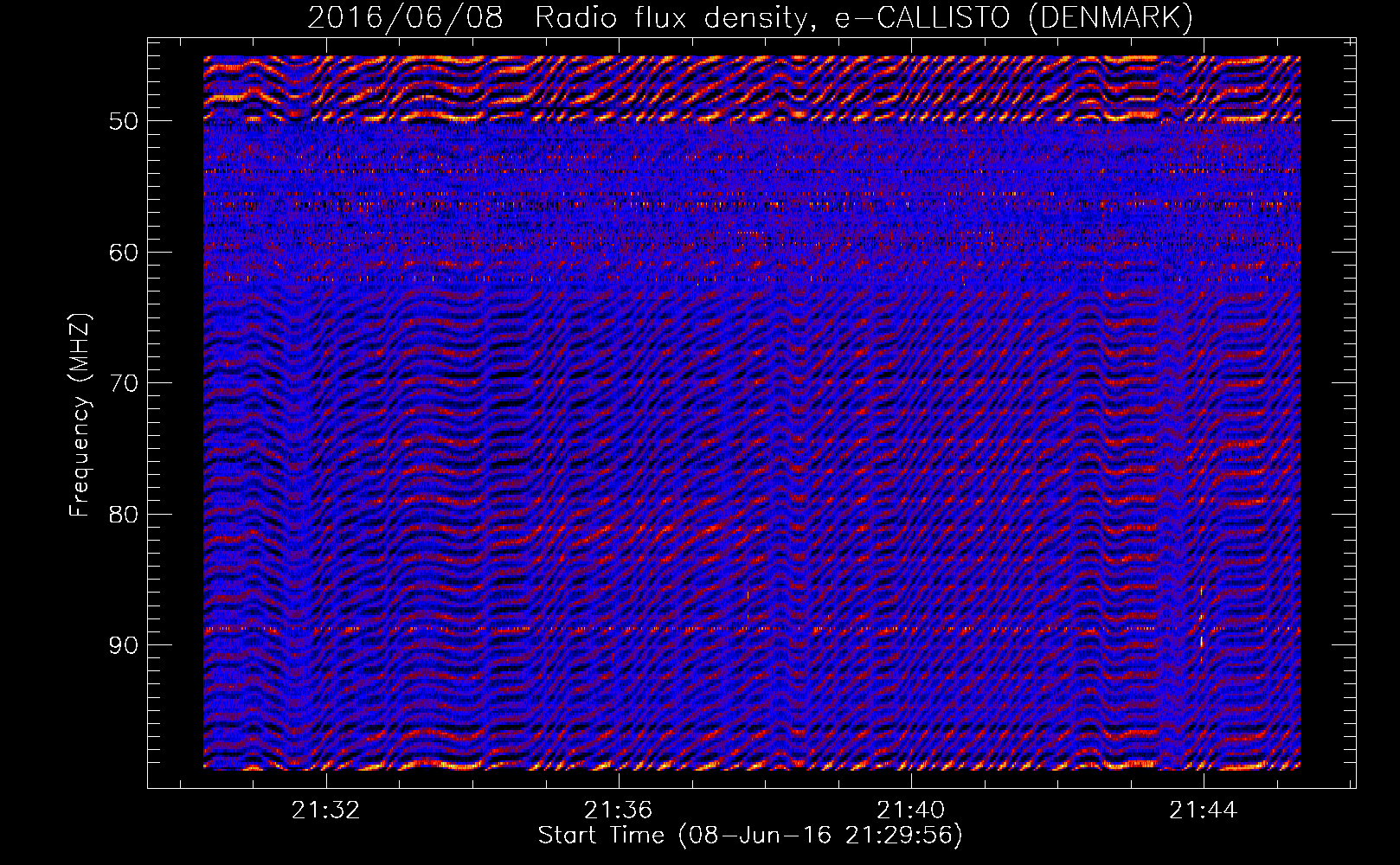Image resolution: width=1400 pixels, height=865 pixels.
Task: Click the 90 frequency tick label
Action: [x=123, y=645]
